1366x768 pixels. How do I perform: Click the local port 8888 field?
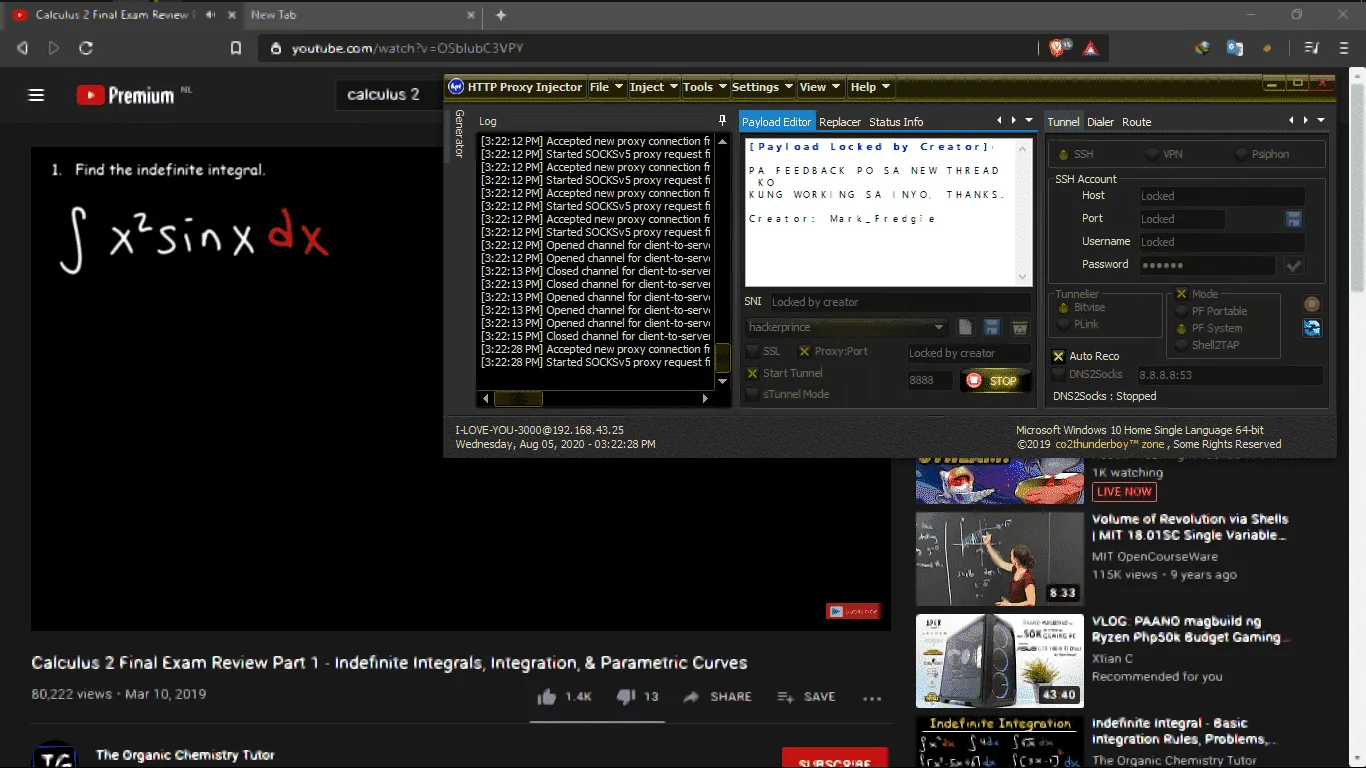pyautogui.click(x=930, y=380)
